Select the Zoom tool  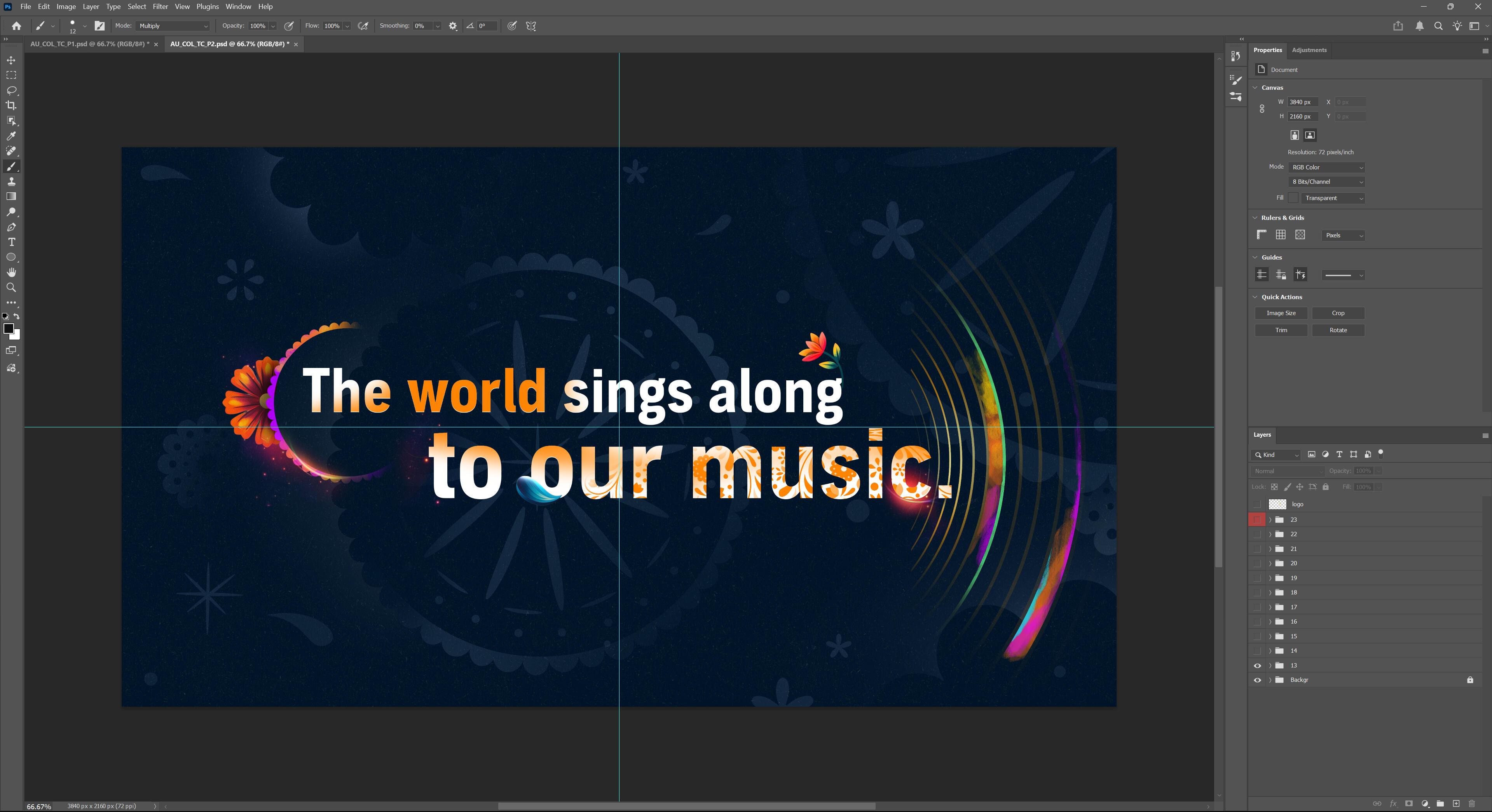click(11, 287)
